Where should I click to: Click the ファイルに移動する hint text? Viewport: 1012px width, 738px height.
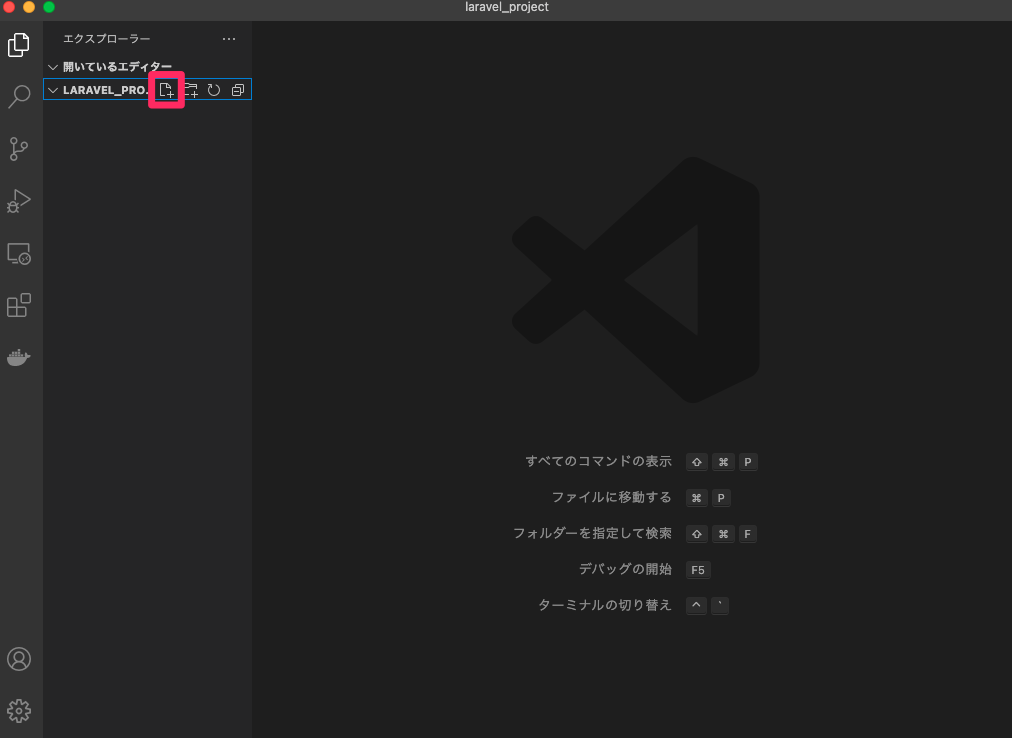tap(611, 497)
